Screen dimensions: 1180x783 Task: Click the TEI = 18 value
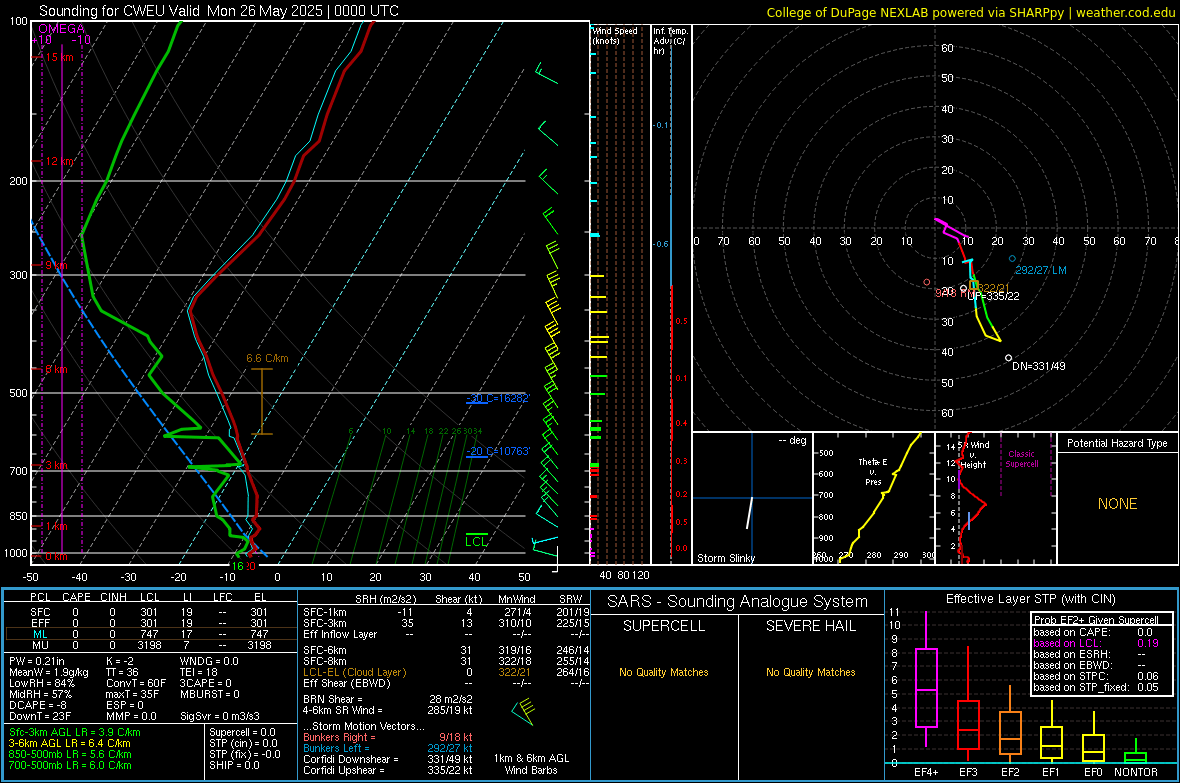tap(199, 672)
